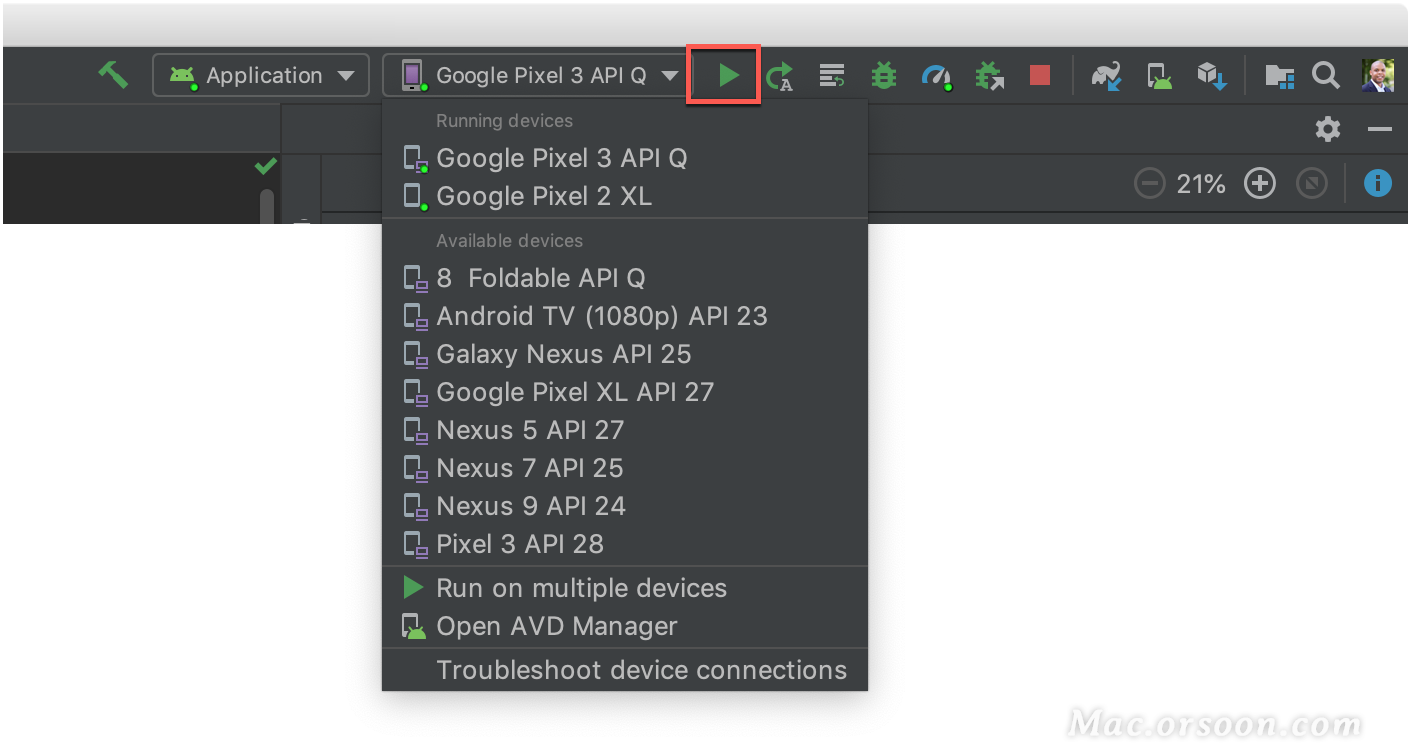Hide the panel with the minus icon

click(1380, 130)
